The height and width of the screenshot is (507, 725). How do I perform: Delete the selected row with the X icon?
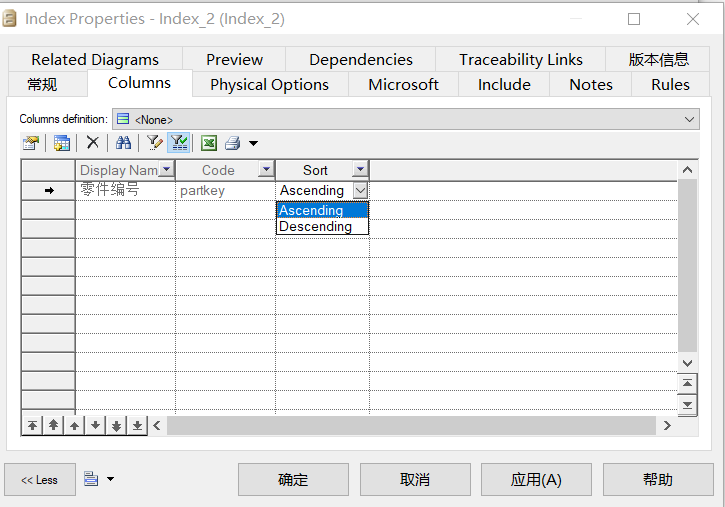click(x=92, y=142)
